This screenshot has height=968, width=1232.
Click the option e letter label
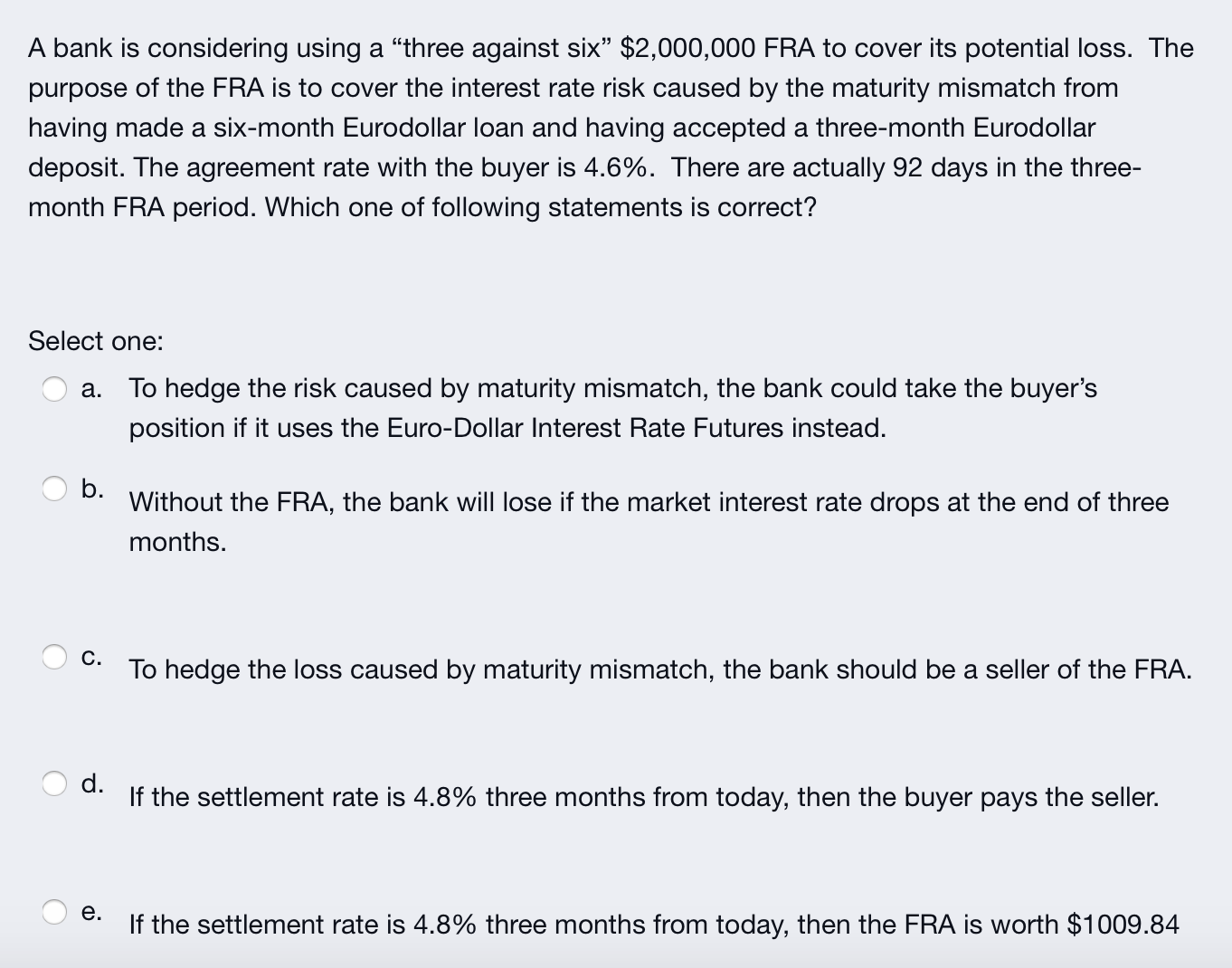pyautogui.click(x=92, y=911)
